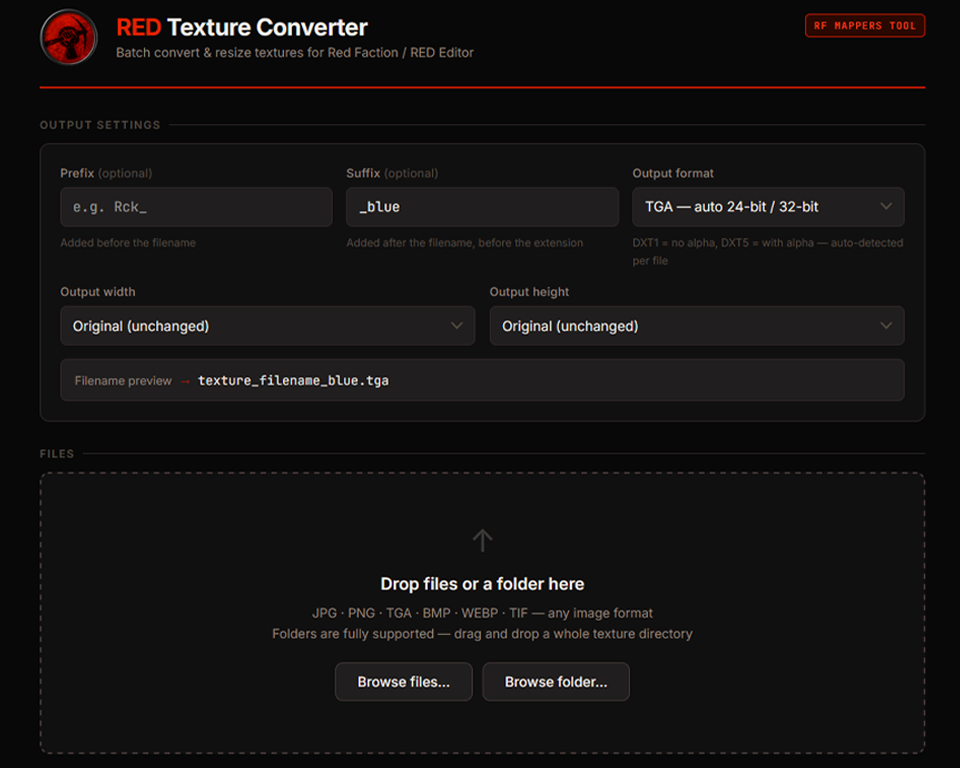Click the FILES section header
This screenshot has height=768, width=960.
coord(57,454)
